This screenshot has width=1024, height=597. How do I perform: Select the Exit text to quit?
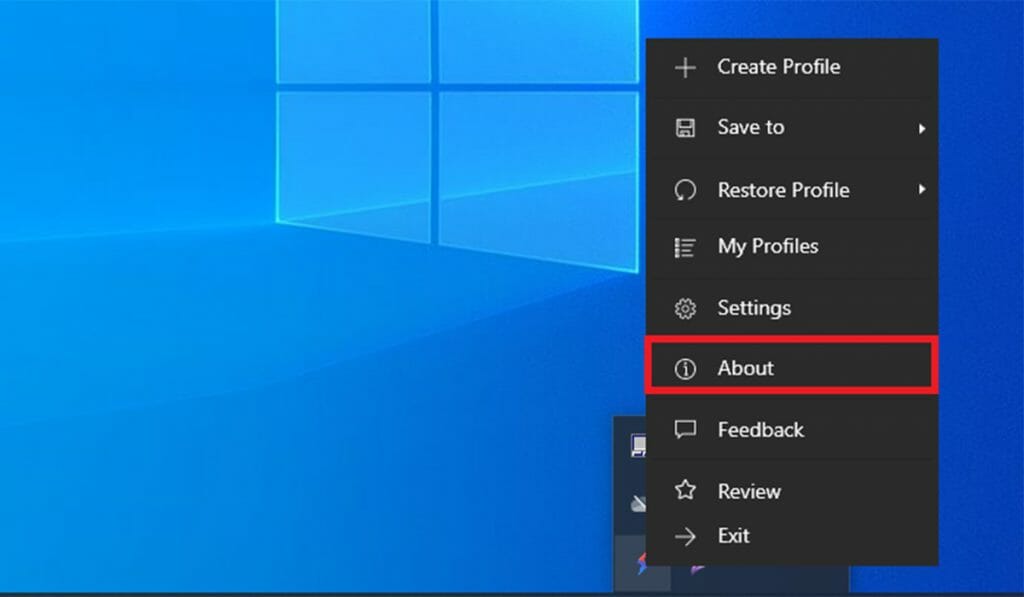(733, 536)
